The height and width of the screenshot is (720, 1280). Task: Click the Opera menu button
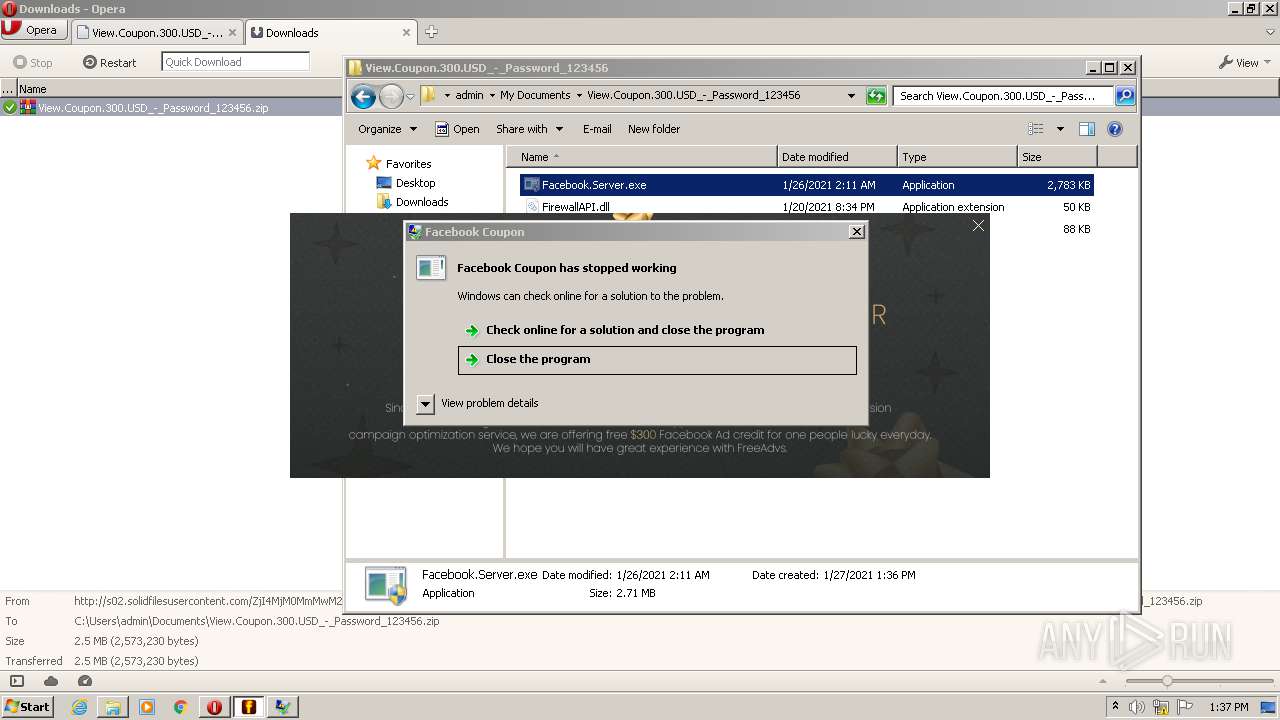tap(33, 30)
